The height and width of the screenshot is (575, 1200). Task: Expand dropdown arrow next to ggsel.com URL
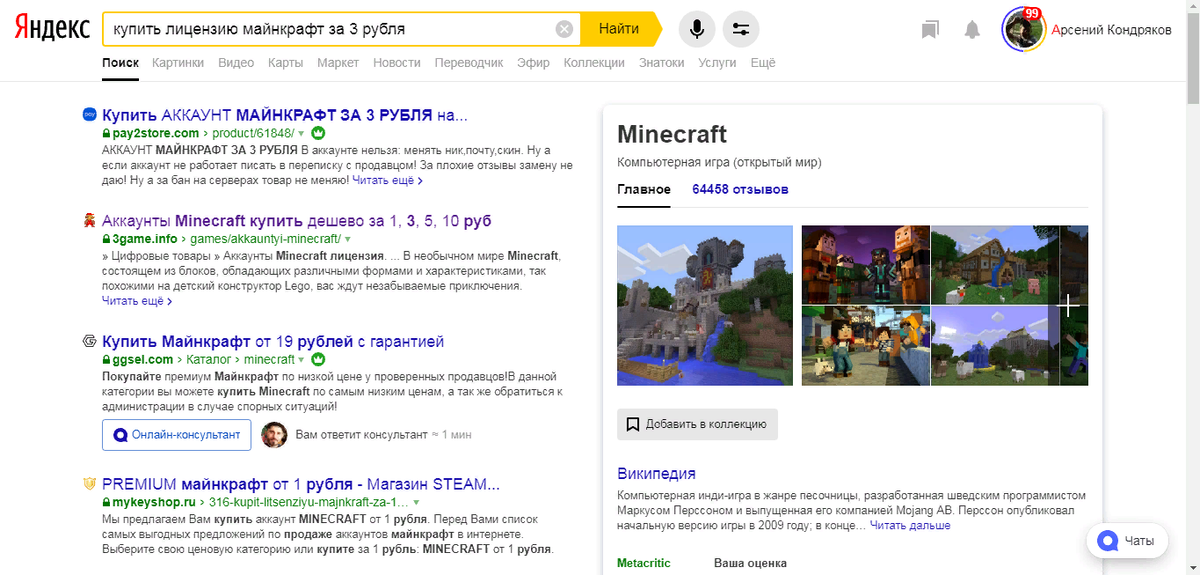[x=303, y=360]
